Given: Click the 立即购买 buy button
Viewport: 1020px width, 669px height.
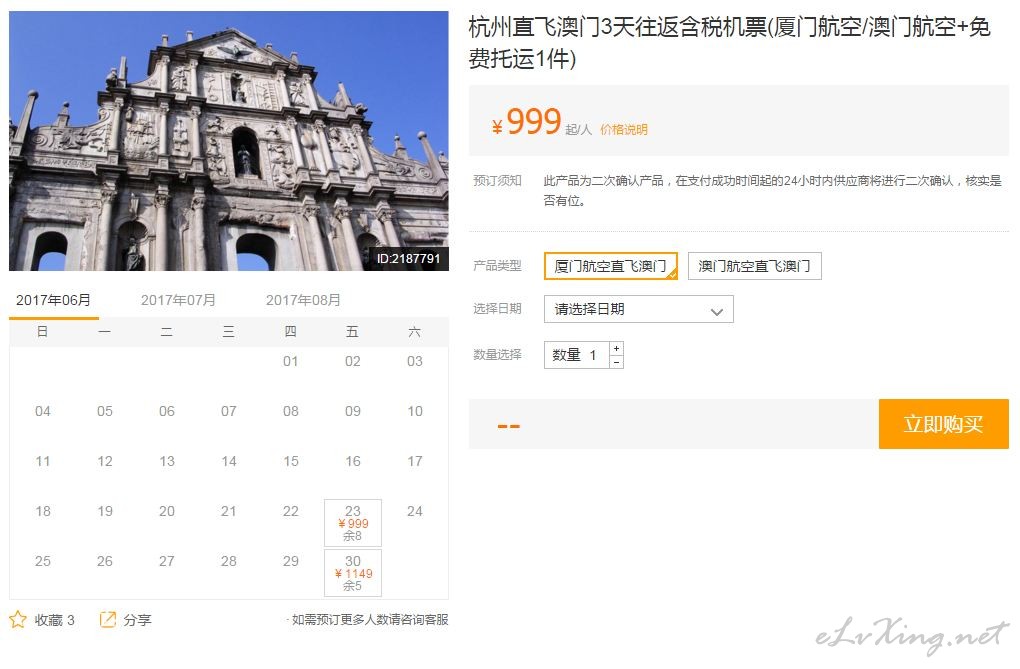Looking at the screenshot, I should click(x=943, y=424).
